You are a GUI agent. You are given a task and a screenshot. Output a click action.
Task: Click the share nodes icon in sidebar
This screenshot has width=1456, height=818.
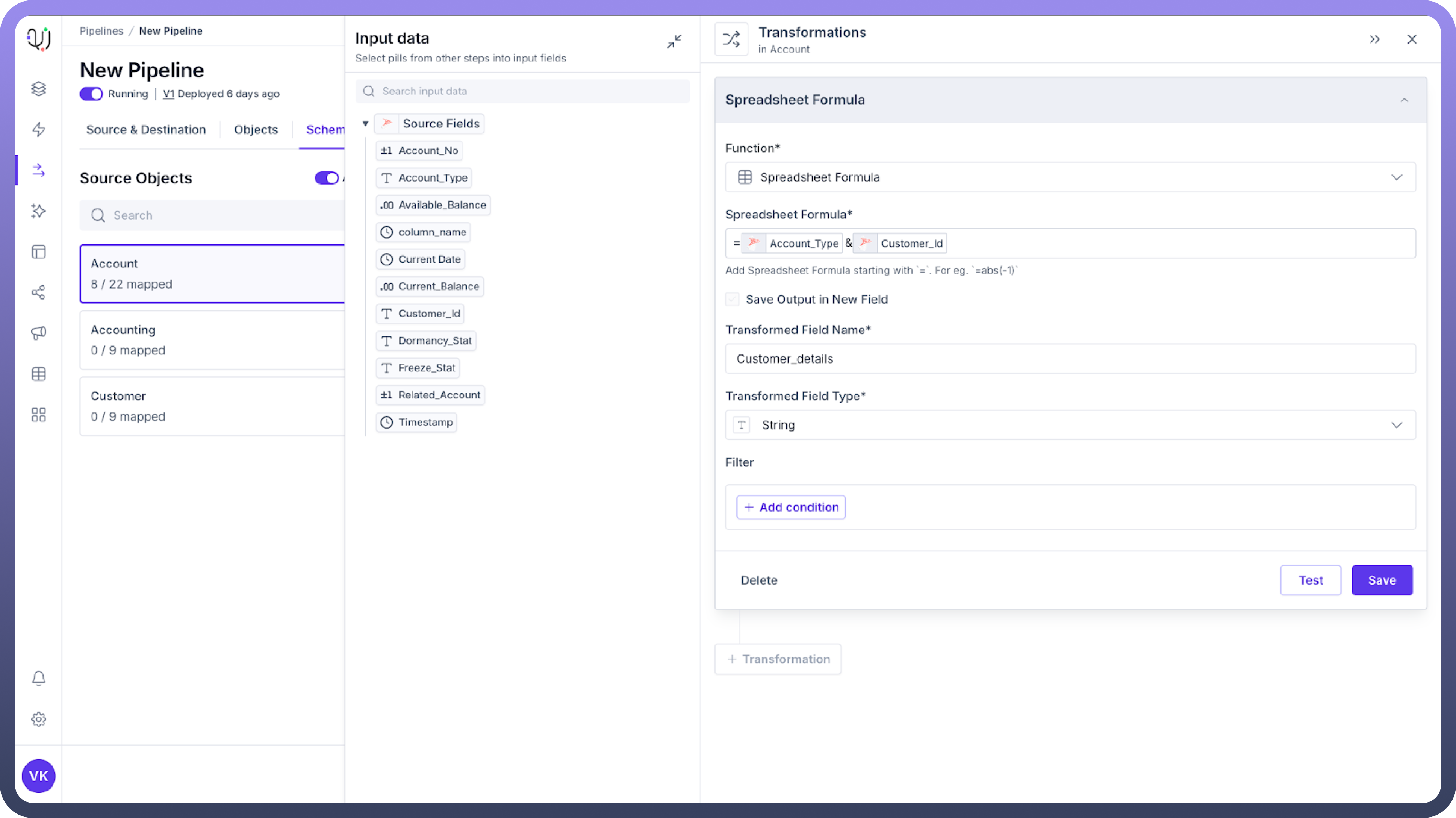(38, 292)
